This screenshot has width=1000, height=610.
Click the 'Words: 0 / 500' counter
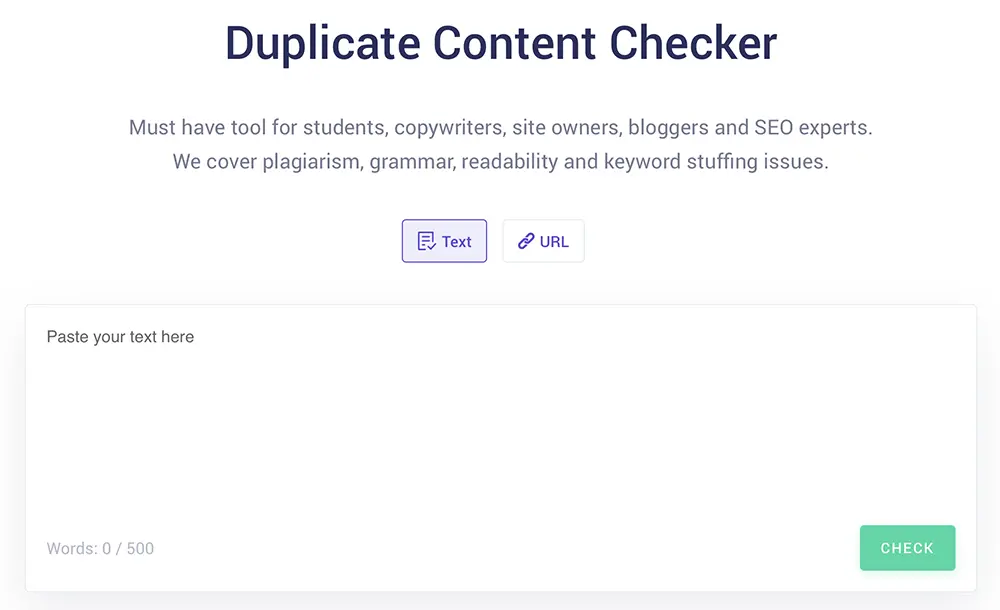click(100, 548)
